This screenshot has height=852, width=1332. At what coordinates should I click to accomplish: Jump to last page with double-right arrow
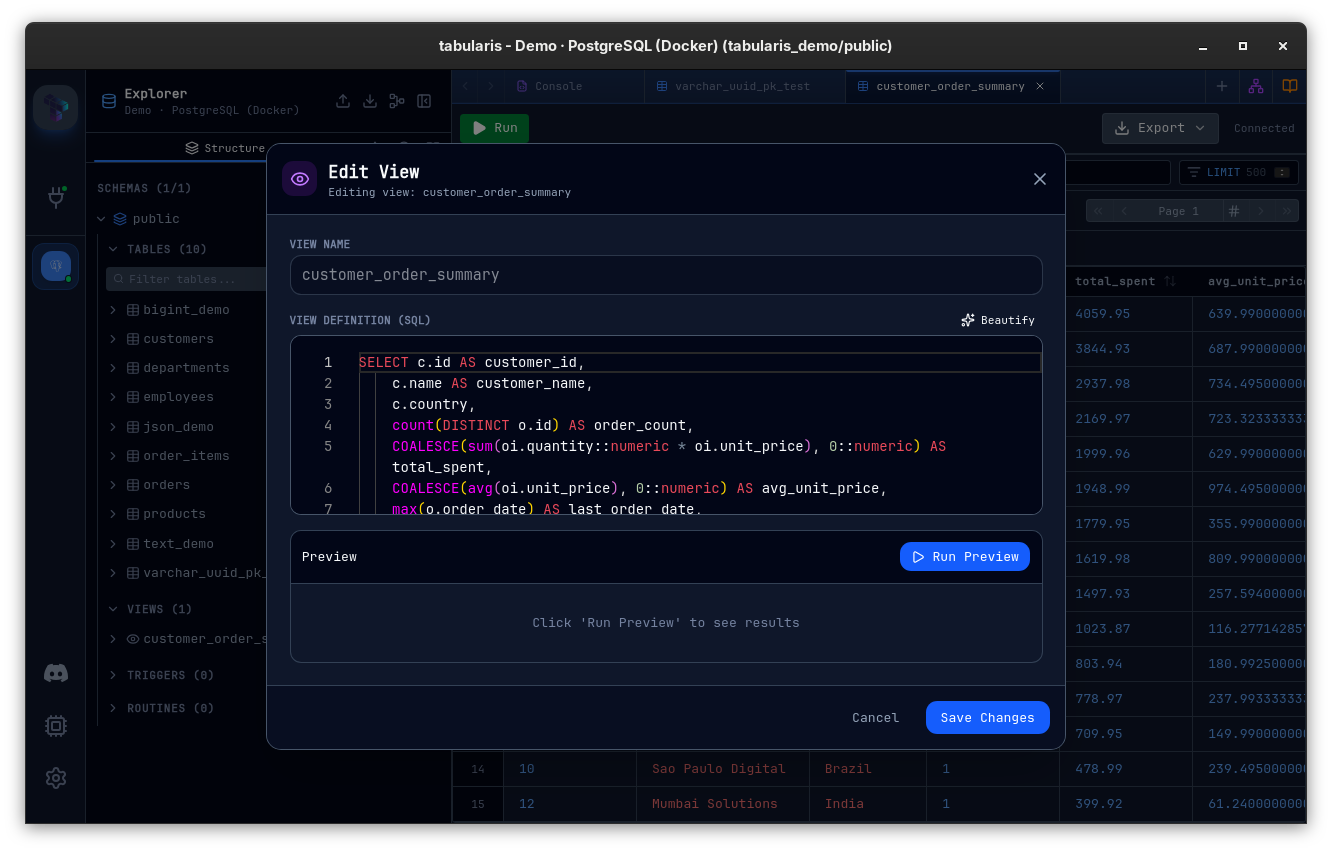1287,211
